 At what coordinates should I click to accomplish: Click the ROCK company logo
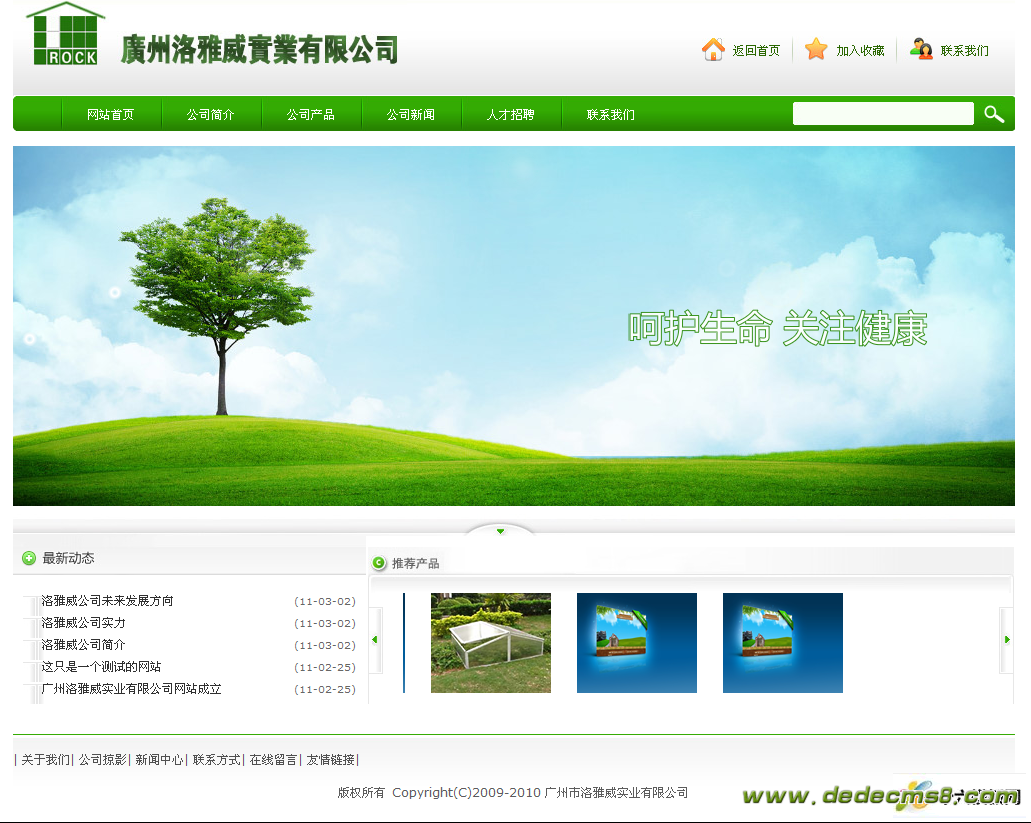pos(65,34)
